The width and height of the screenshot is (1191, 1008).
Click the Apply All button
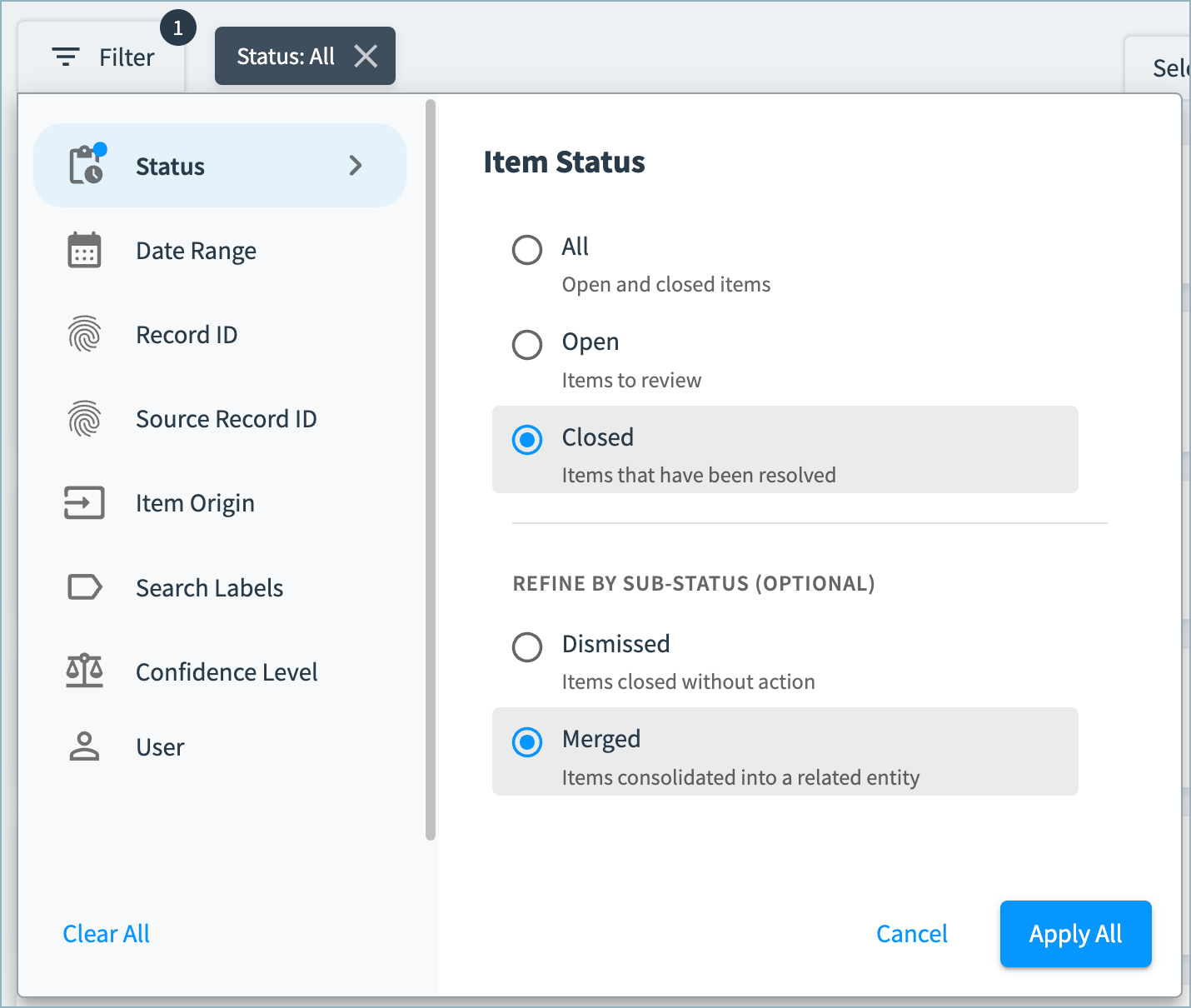(x=1076, y=934)
